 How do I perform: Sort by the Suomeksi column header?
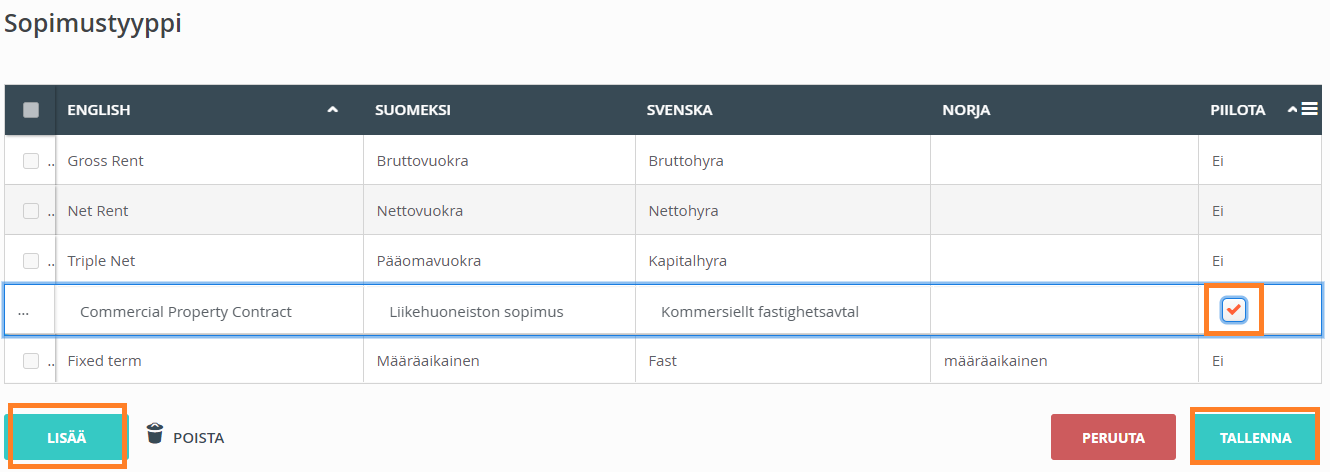(x=413, y=110)
